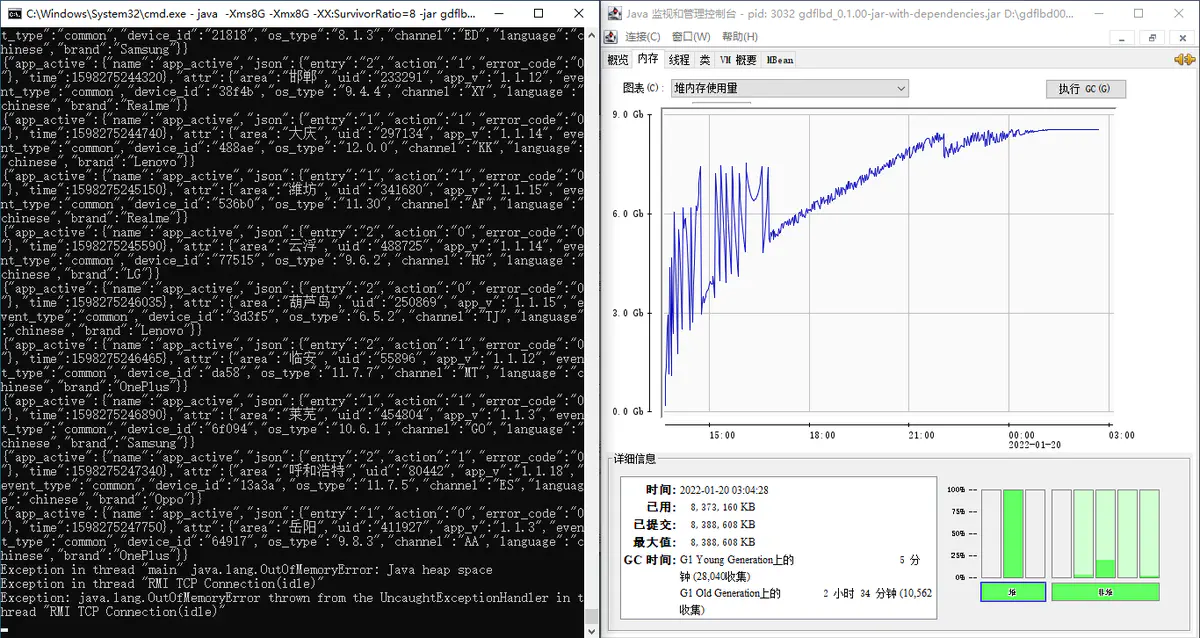This screenshot has height=638, width=1200.
Task: Select the third heap pool bar above 堆
Action: pos(1036,533)
